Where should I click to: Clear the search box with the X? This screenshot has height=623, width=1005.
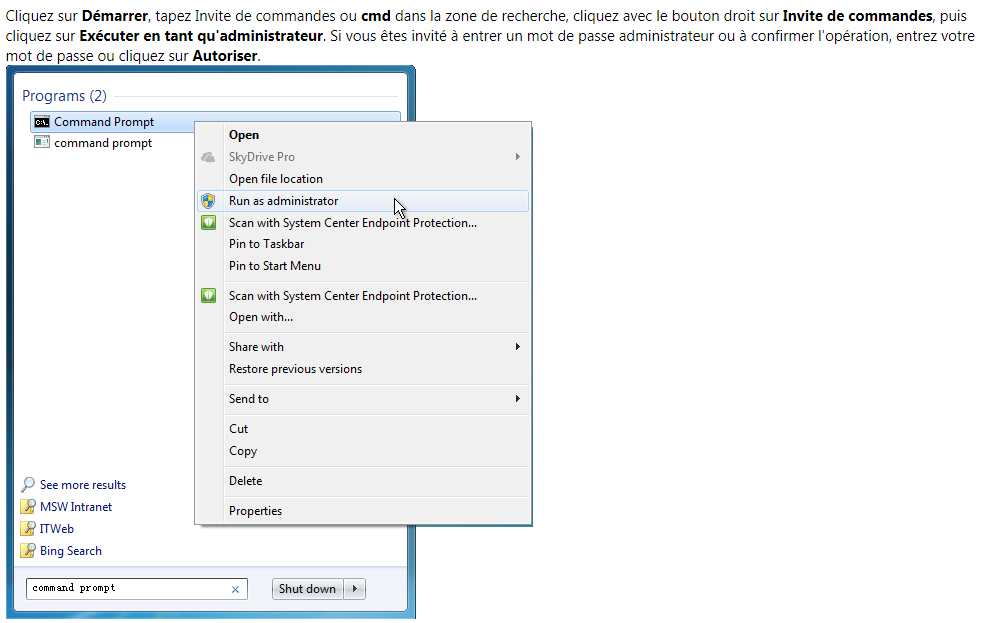point(236,590)
